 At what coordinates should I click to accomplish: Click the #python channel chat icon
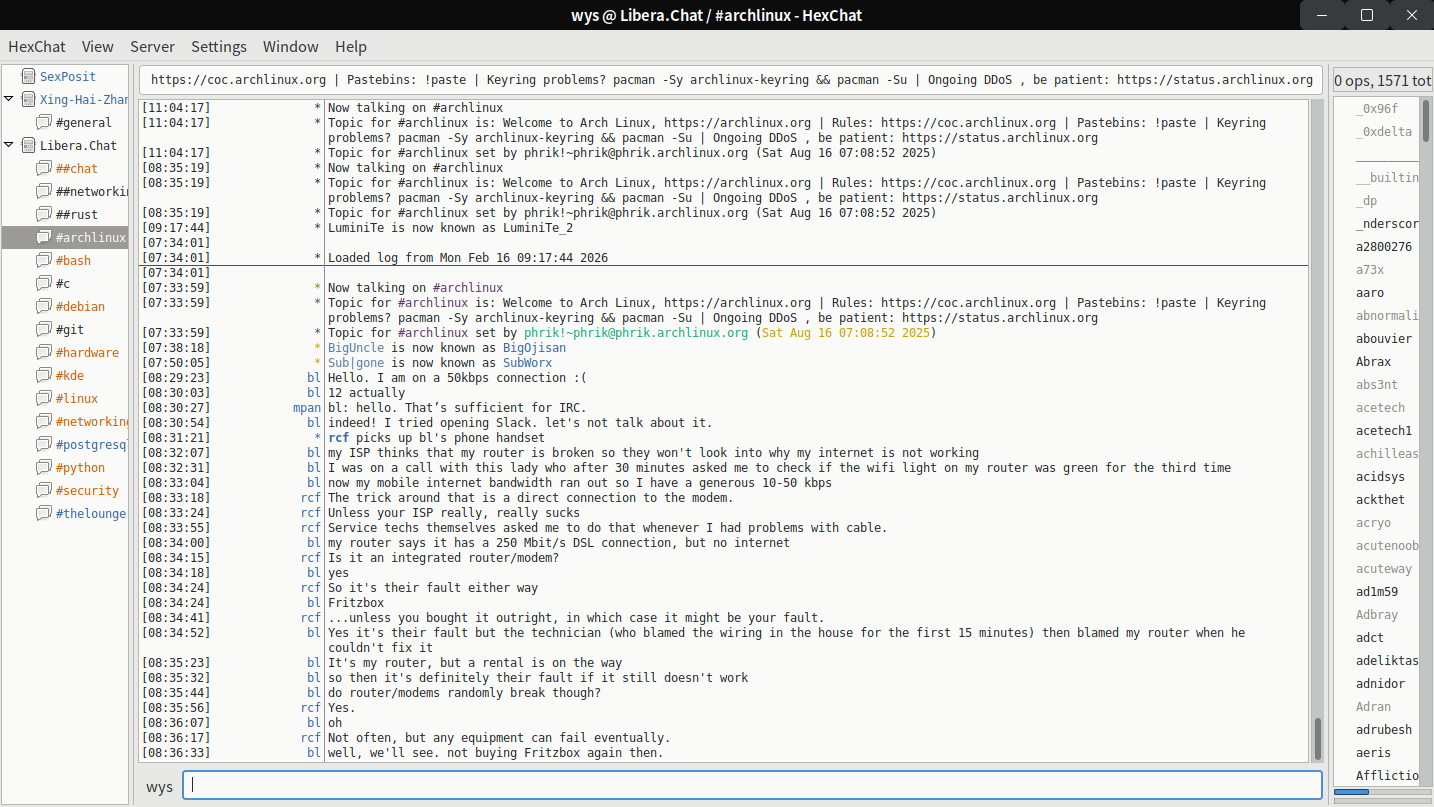pyautogui.click(x=44, y=467)
